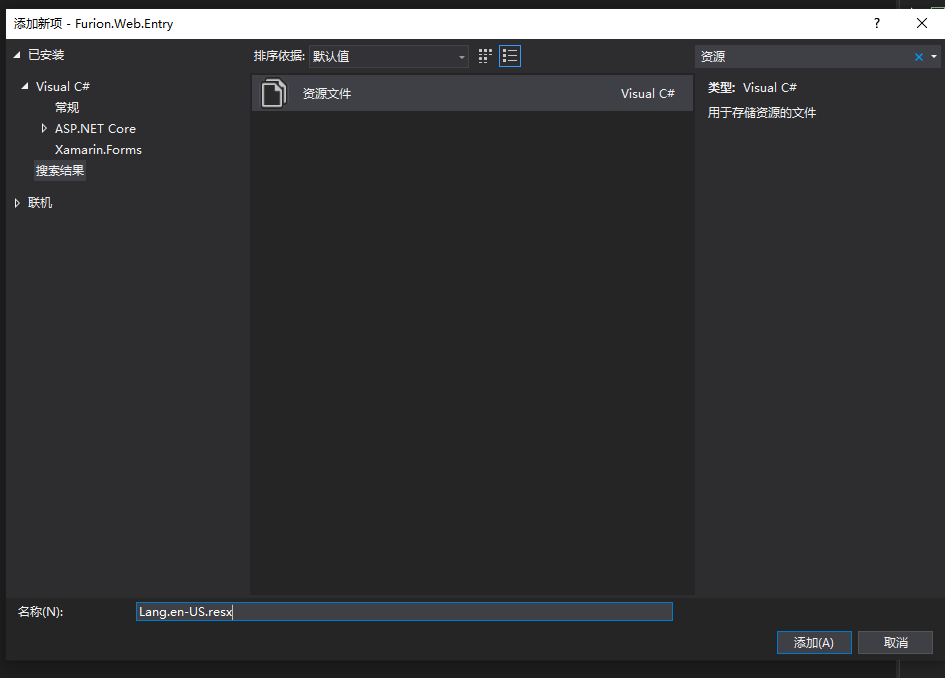
Task: Select 常规 in the category tree
Action: coord(67,107)
